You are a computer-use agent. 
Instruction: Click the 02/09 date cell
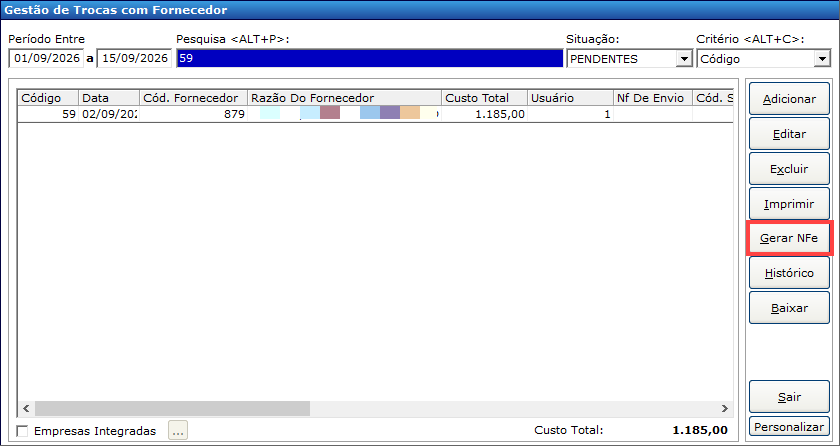coord(109,114)
